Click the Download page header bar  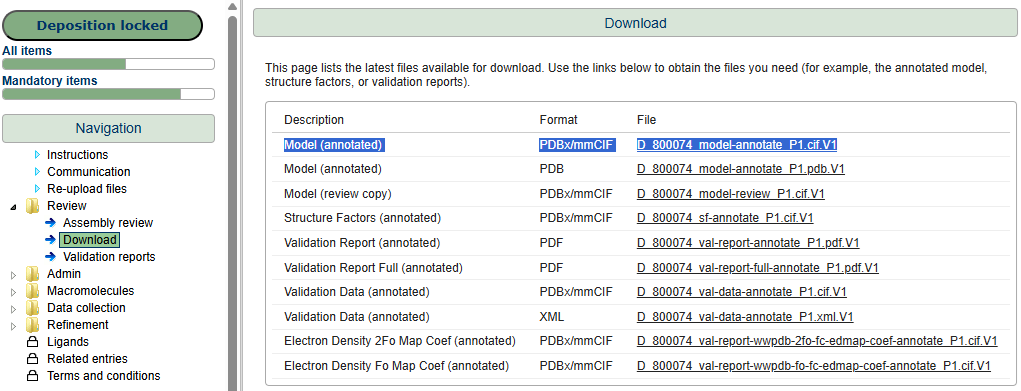[636, 23]
